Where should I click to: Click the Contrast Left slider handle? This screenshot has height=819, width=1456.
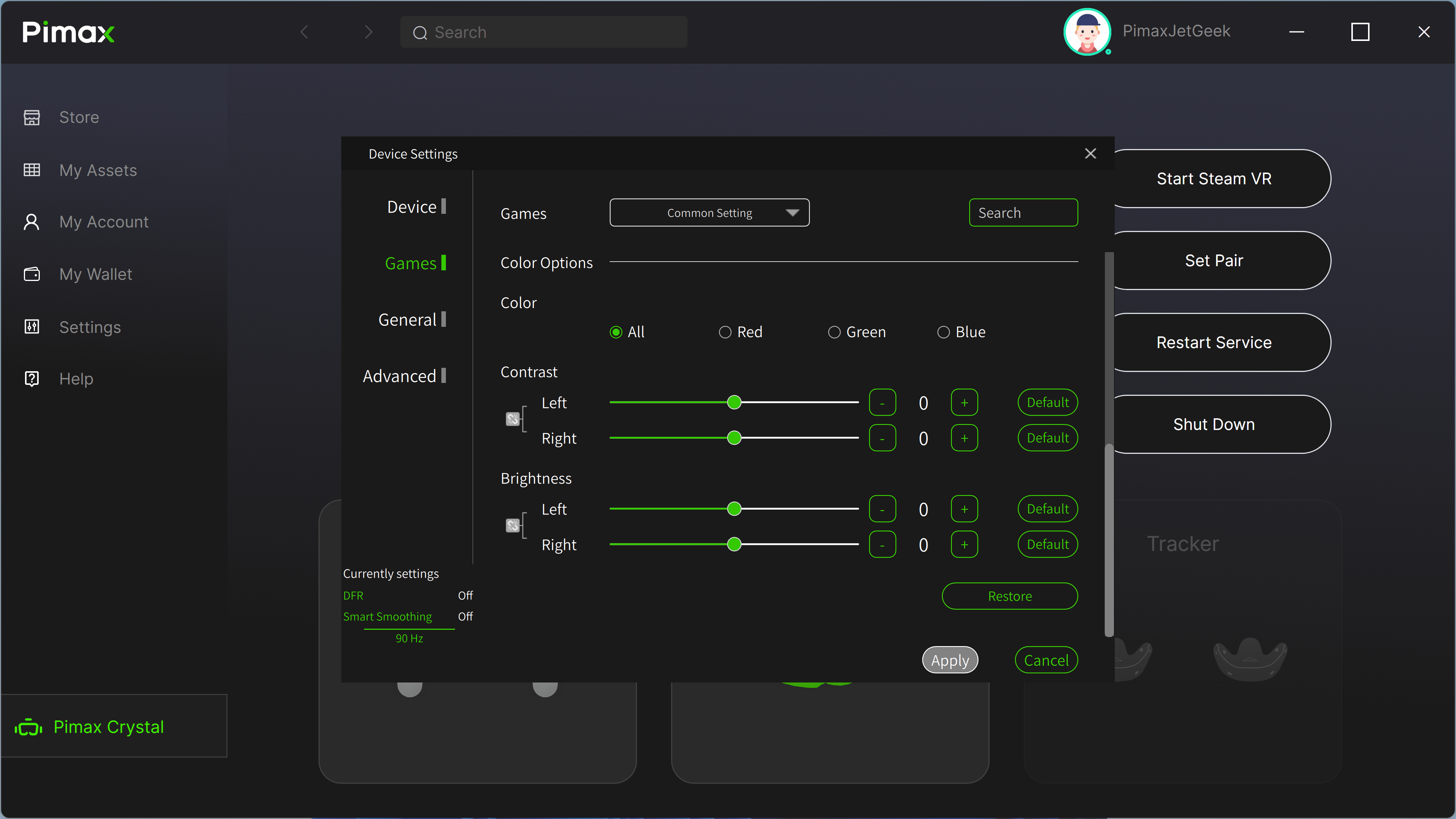pyautogui.click(x=734, y=402)
